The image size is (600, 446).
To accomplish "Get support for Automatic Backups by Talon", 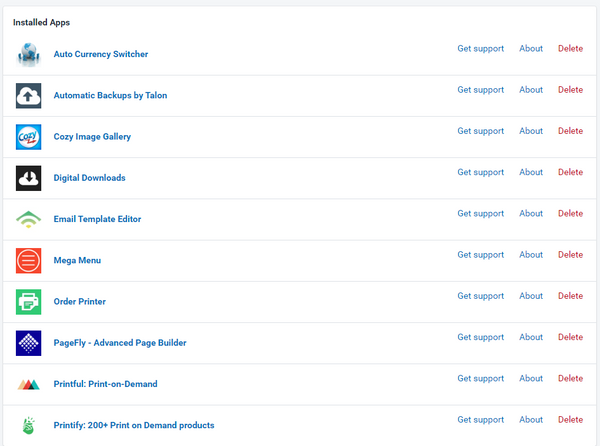I will tap(480, 90).
